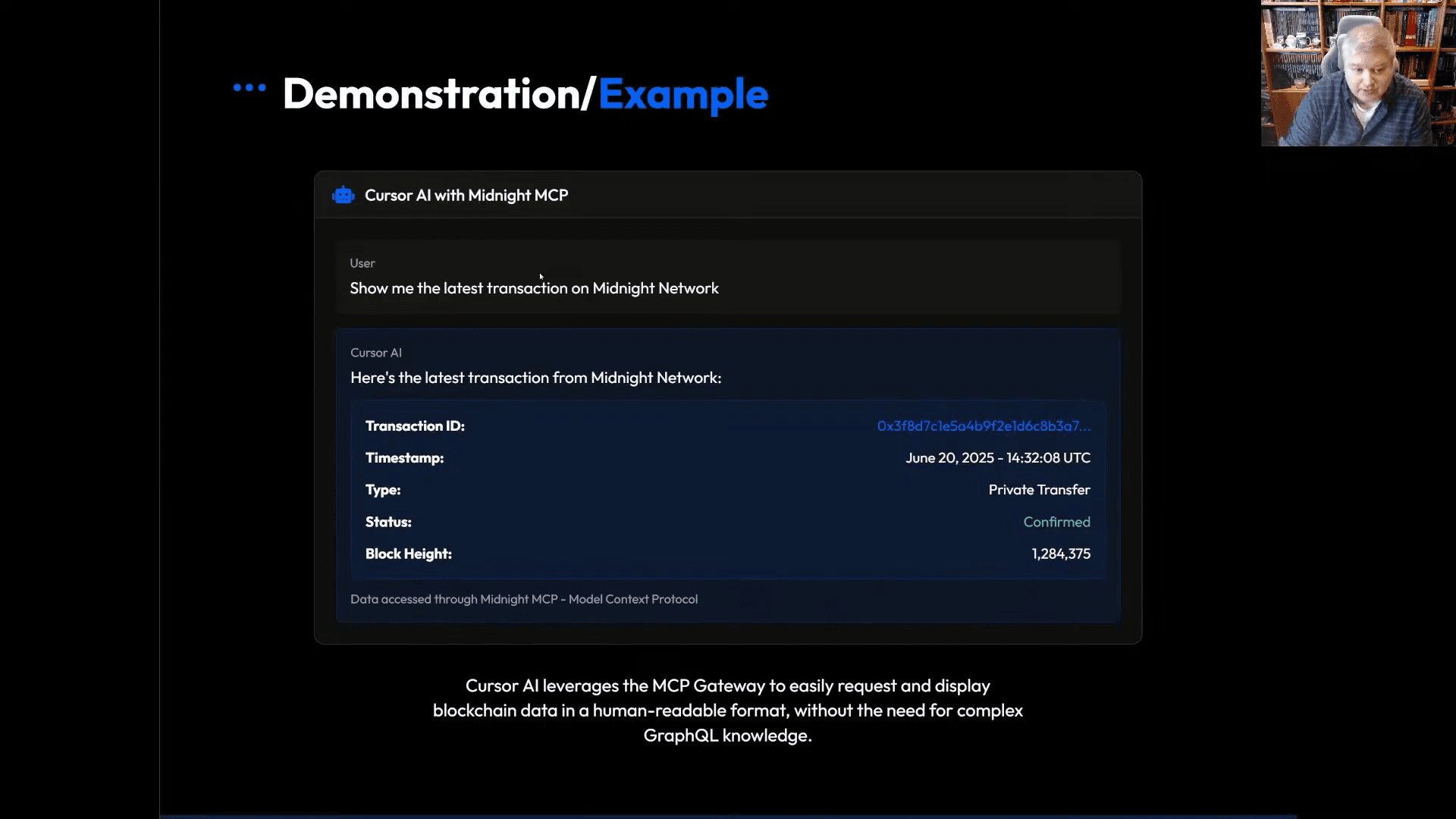The height and width of the screenshot is (819, 1456).
Task: Click the 'Block Height:' row label
Action: [x=408, y=554]
